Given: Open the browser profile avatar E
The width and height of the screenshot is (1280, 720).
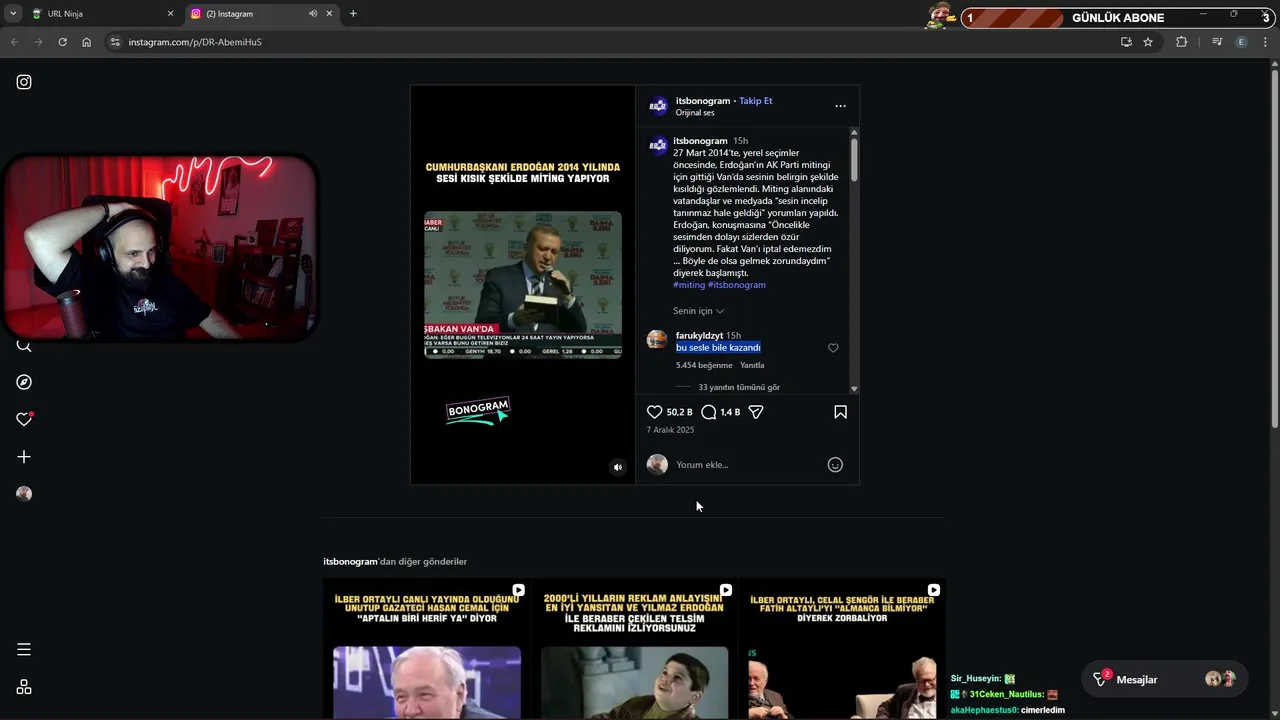Looking at the screenshot, I should (x=1241, y=42).
